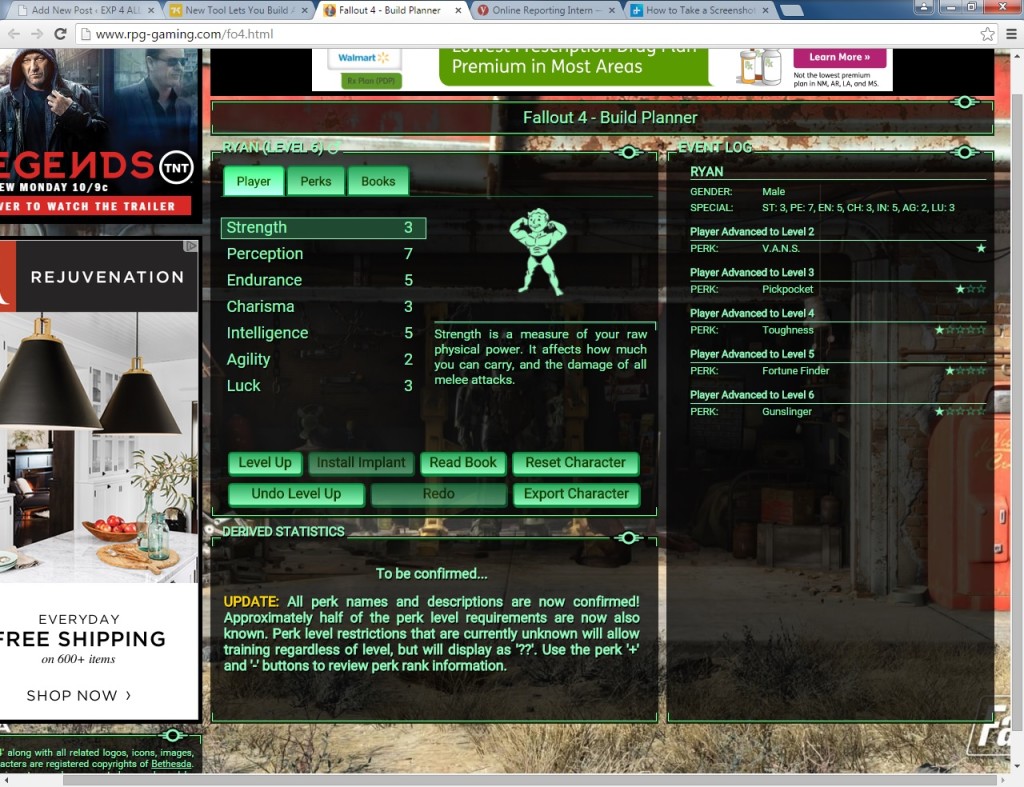This screenshot has height=787, width=1024.
Task: Switch to the Perks tab
Action: (316, 181)
